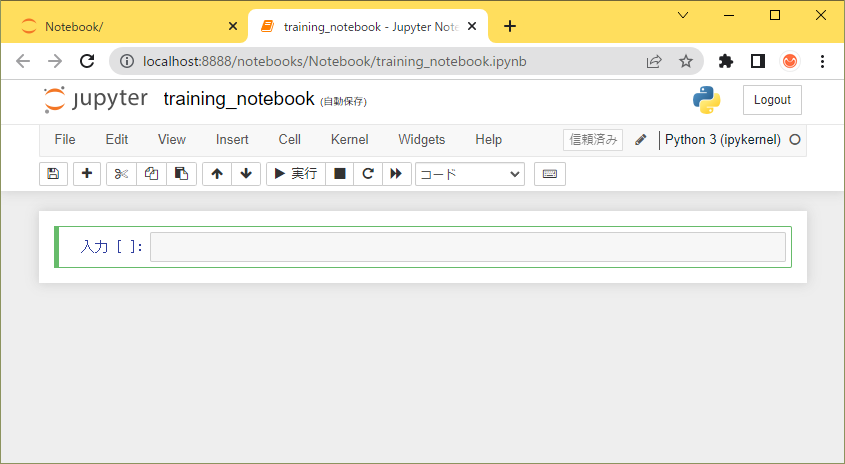The image size is (845, 464).
Task: Interrupt the kernel with the stop square
Action: pos(340,174)
